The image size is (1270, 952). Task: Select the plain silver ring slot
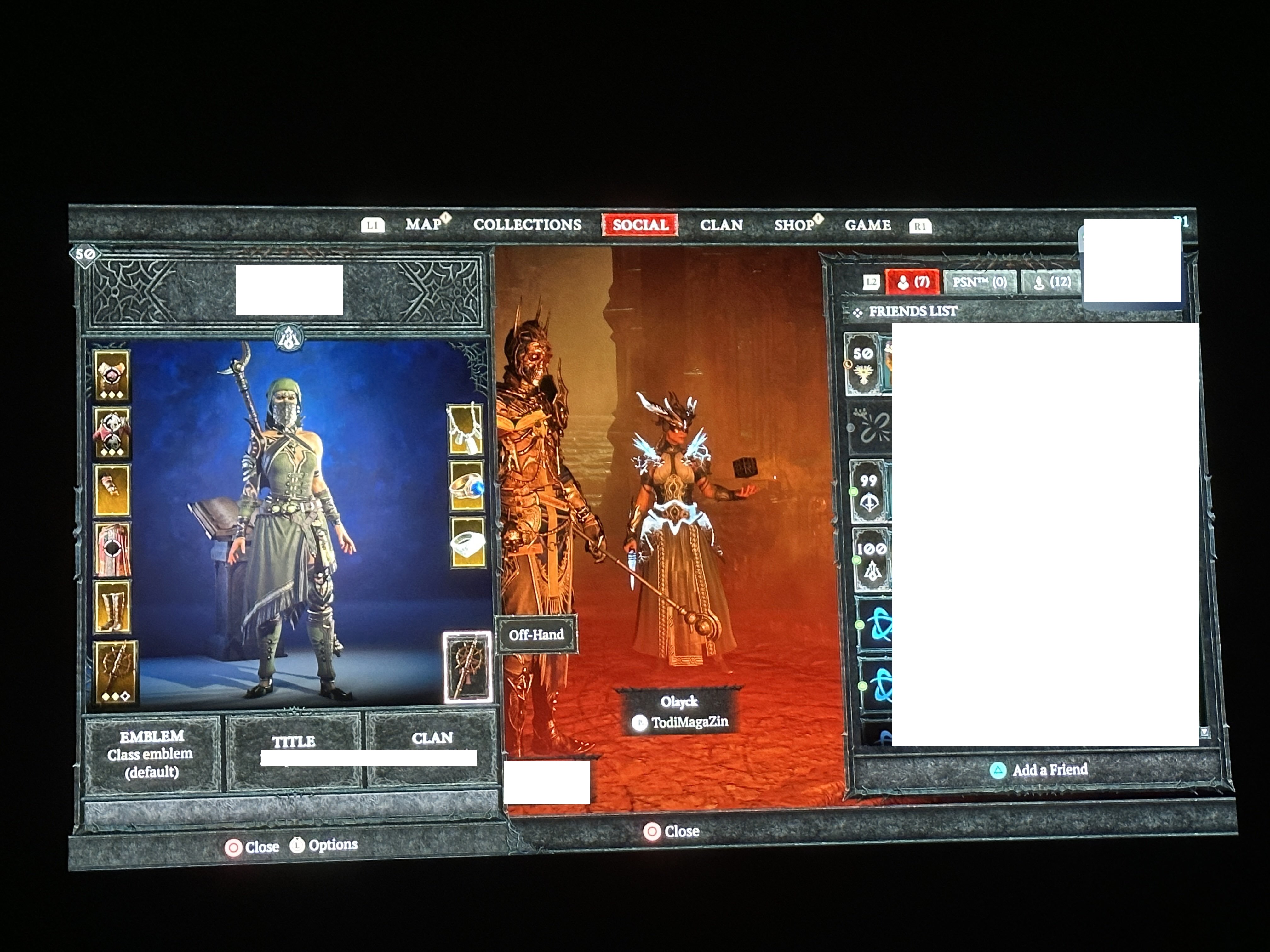[x=468, y=543]
